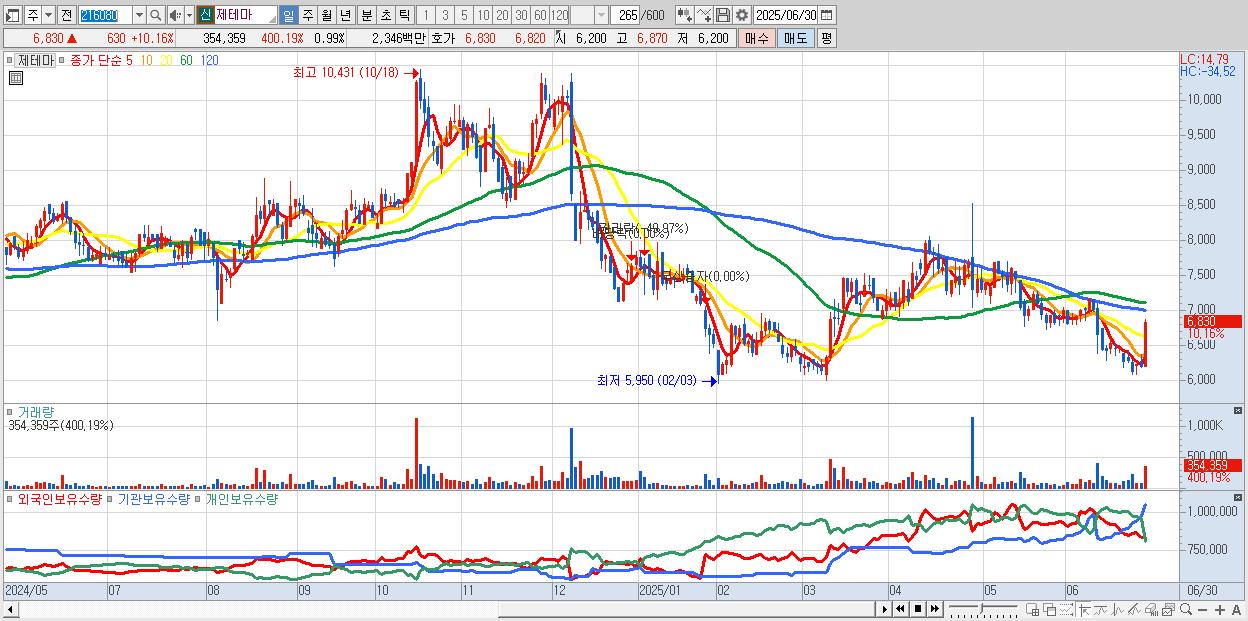Viewport: 1248px width, 621px height.
Task: Click the bottom overlapping windows icon
Action: point(1050,609)
